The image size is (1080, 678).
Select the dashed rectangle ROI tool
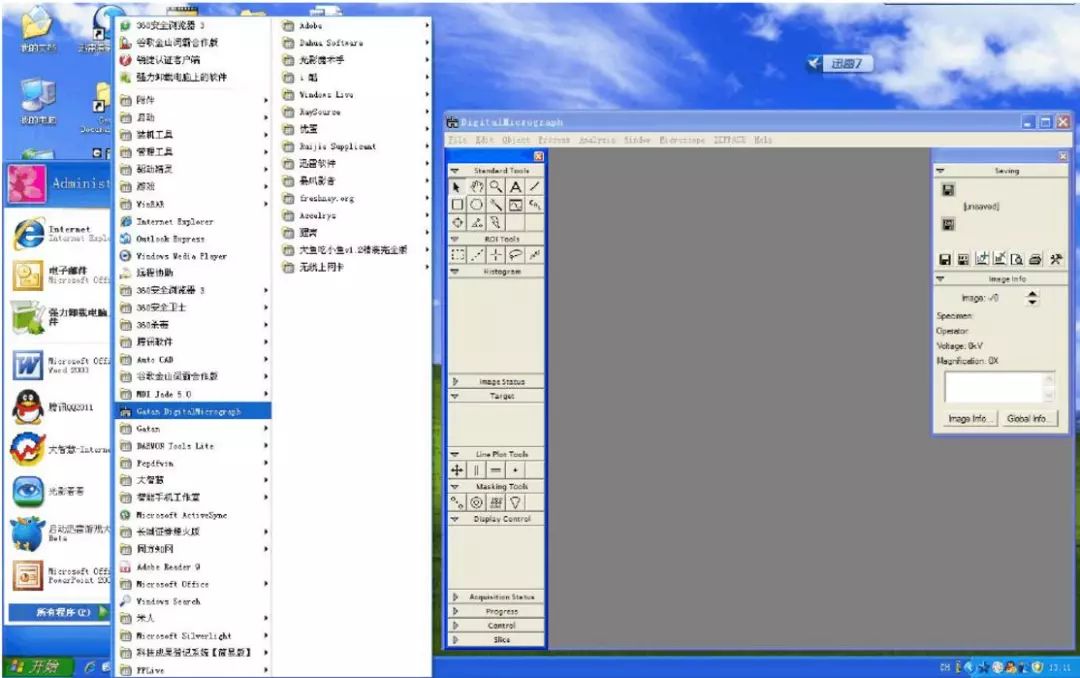click(x=457, y=255)
